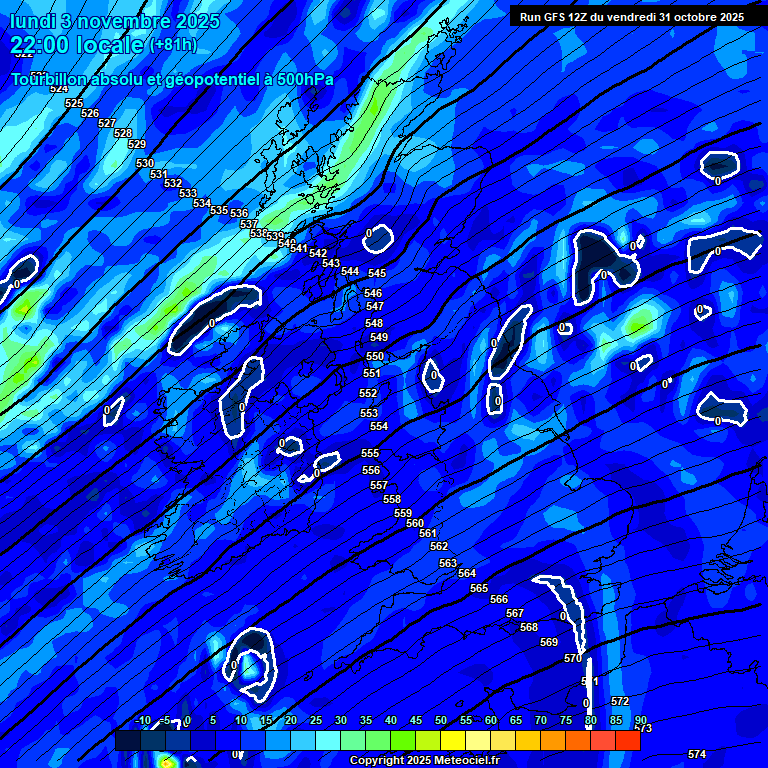This screenshot has width=768, height=768.
Task: Click the 530 contour label
Action: (145, 163)
